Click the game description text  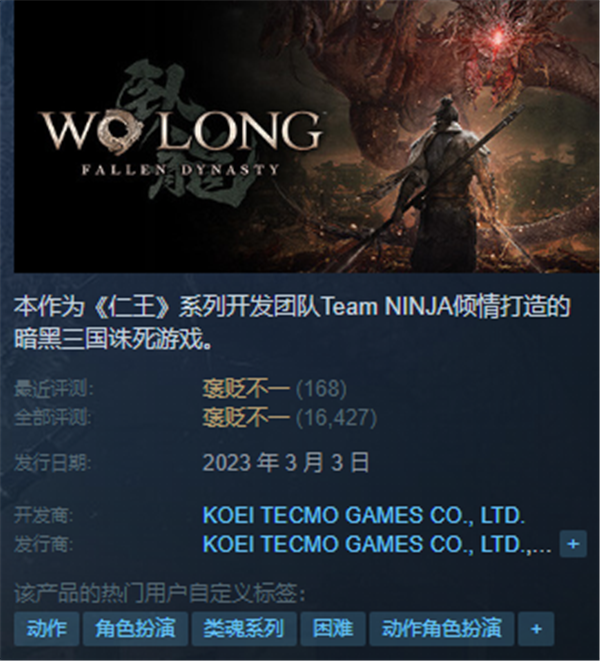pyautogui.click(x=292, y=322)
